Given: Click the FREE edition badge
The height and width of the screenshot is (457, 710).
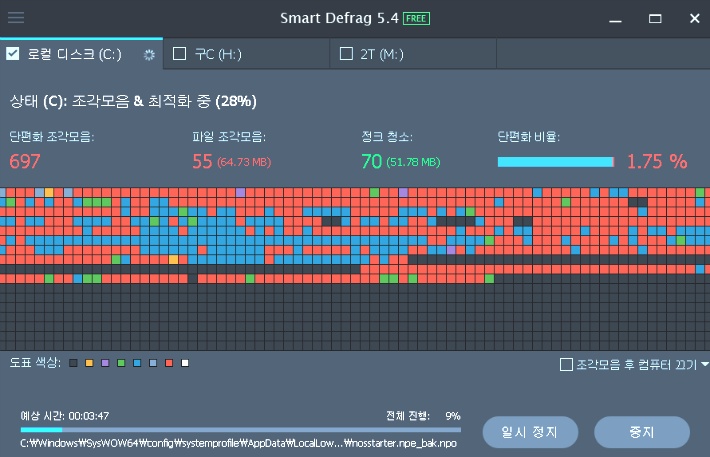Looking at the screenshot, I should tap(416, 19).
